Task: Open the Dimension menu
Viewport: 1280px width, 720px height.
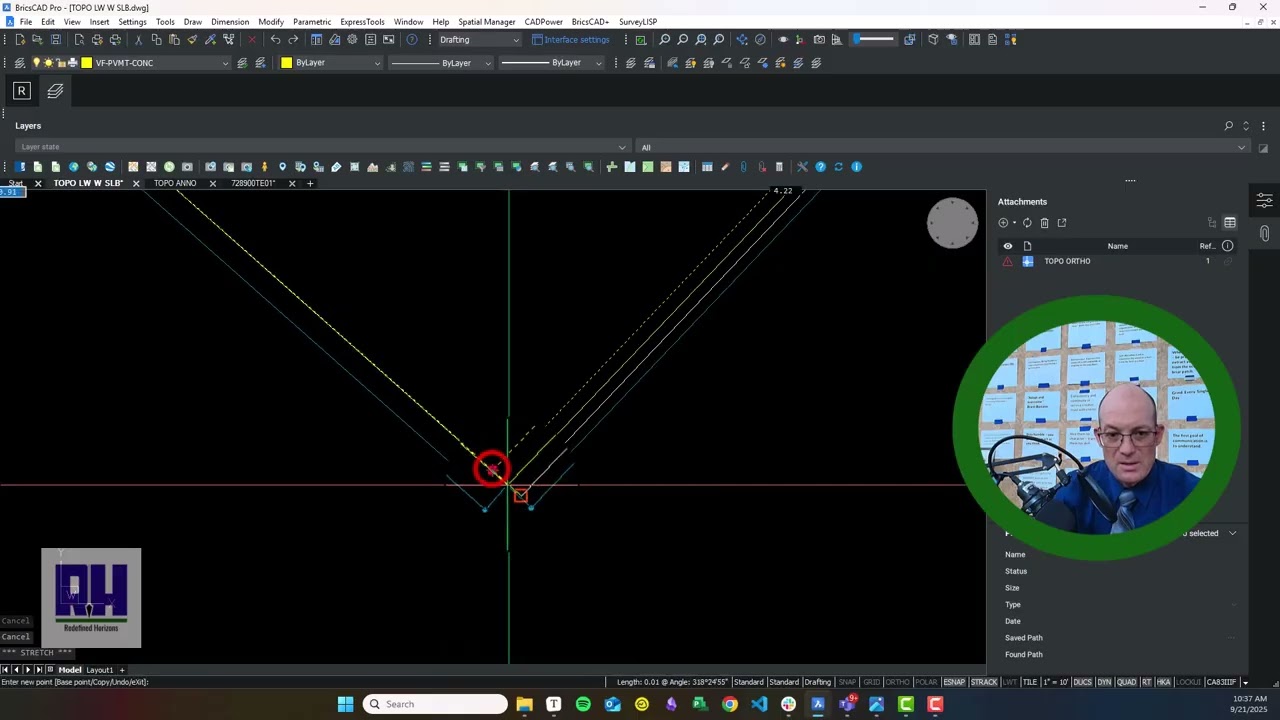Action: pos(230,22)
